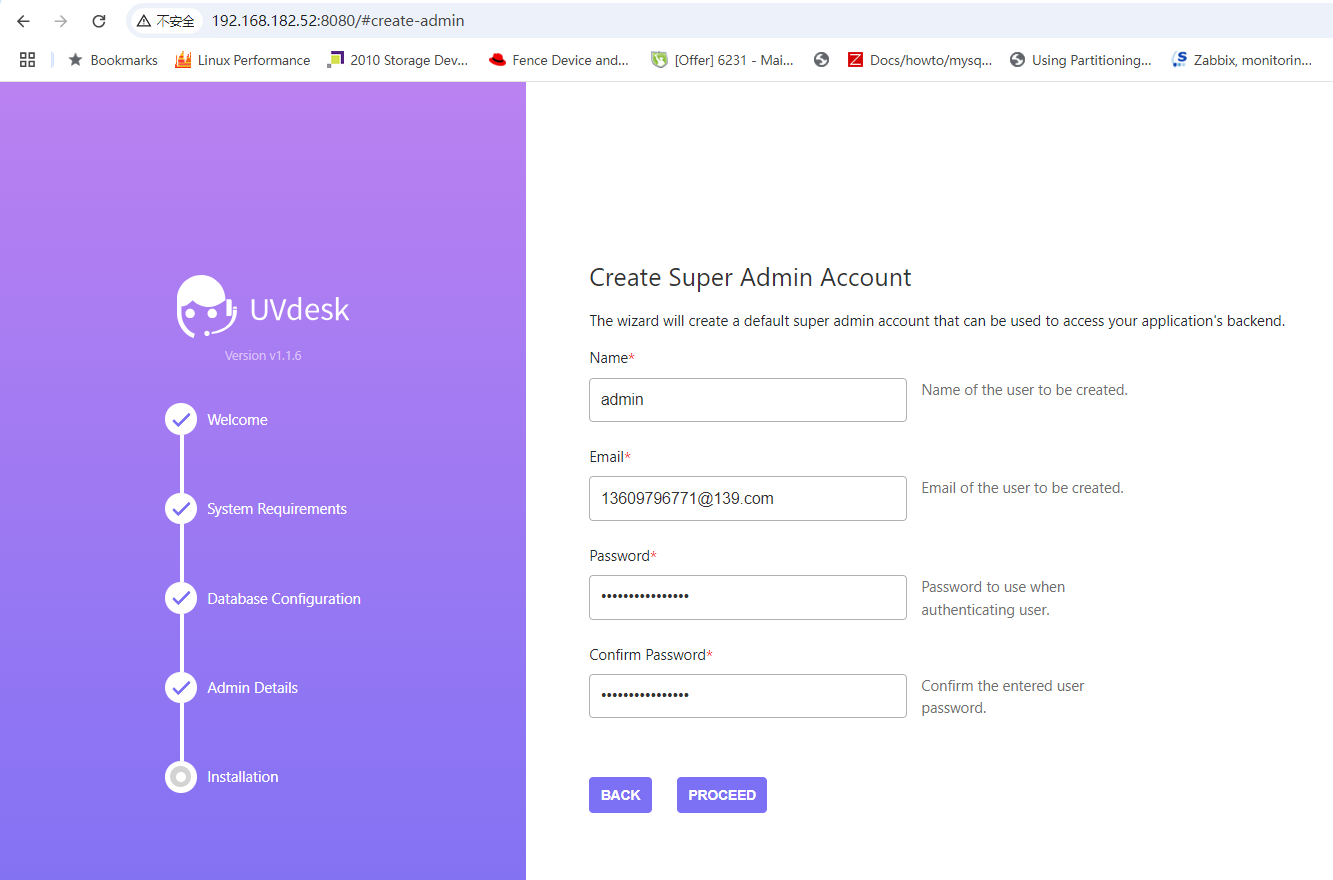
Task: Open the Zabbix monitoring bookmark
Action: tap(1242, 60)
